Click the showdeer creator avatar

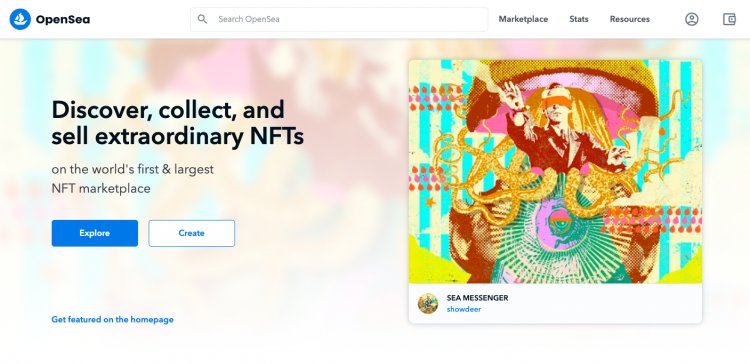pos(428,303)
